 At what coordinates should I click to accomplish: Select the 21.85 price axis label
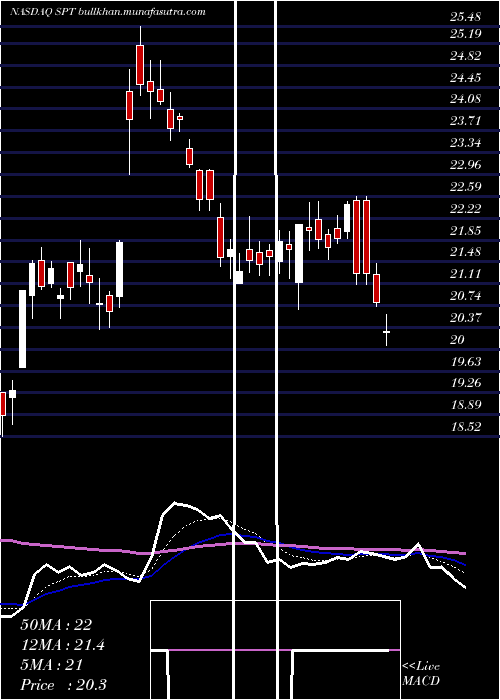(x=466, y=230)
